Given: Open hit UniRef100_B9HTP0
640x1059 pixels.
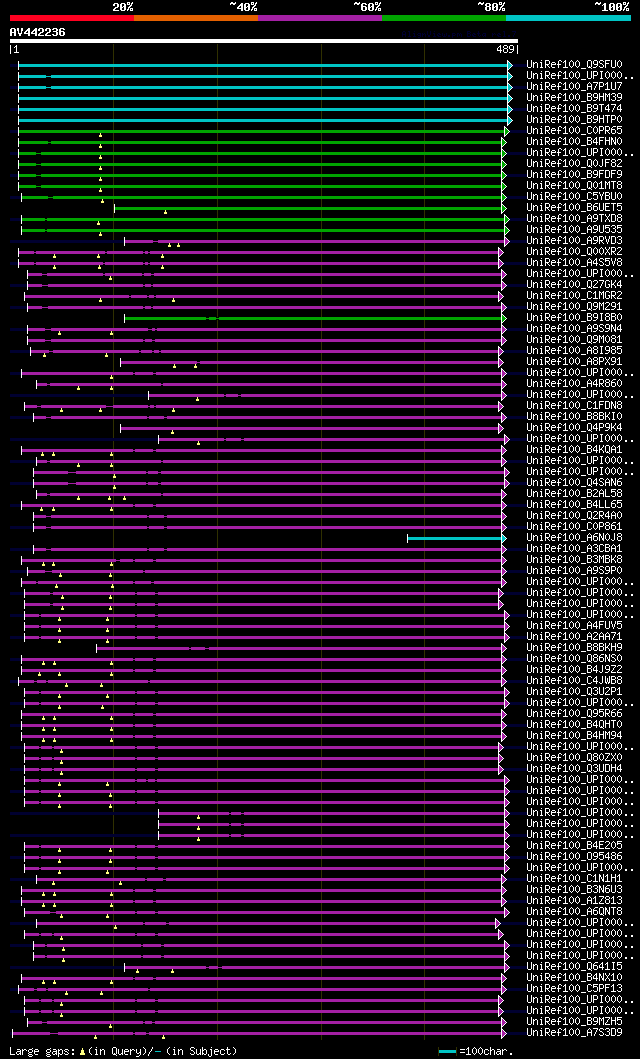Looking at the screenshot, I should pos(575,120).
